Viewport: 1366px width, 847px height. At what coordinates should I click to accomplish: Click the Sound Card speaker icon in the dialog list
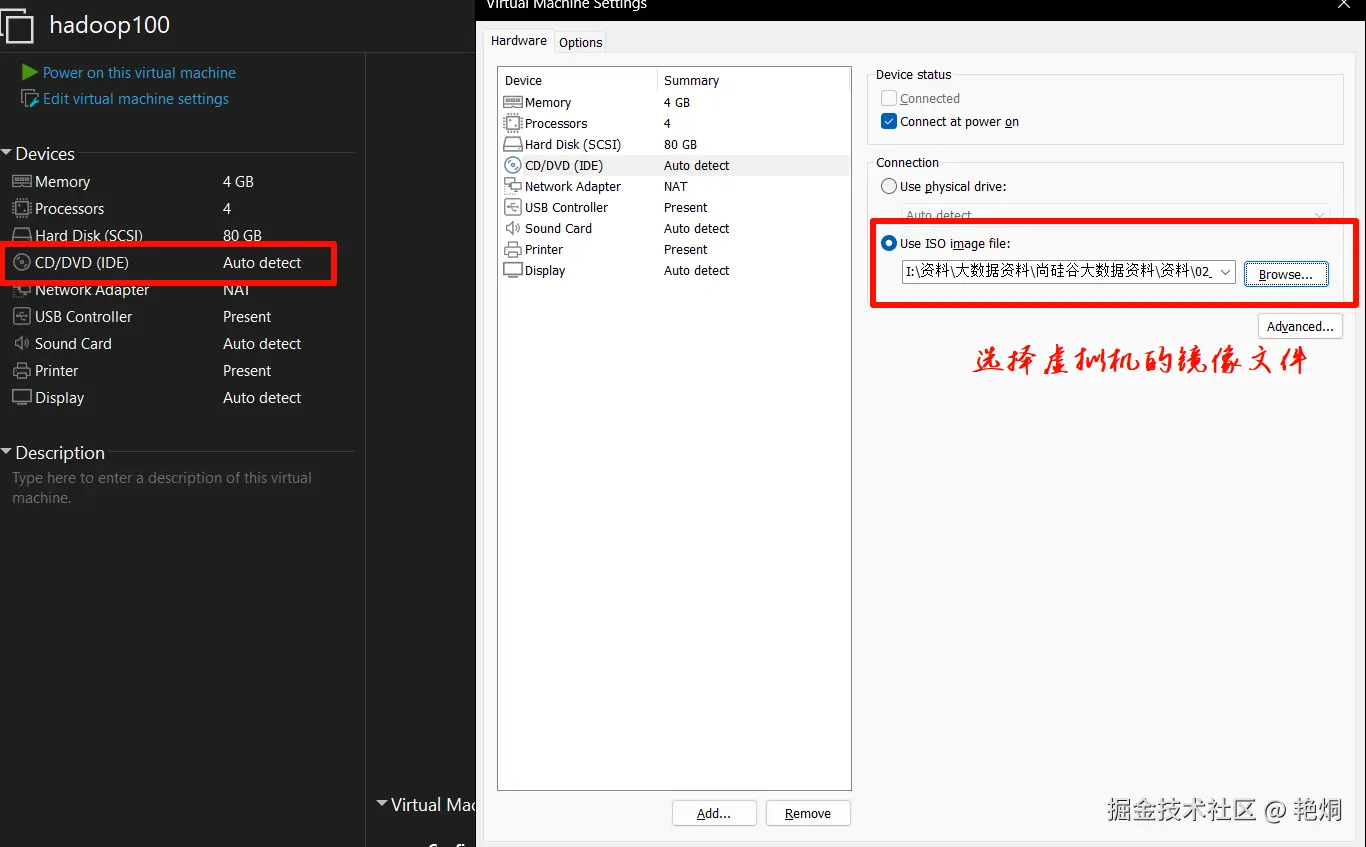point(512,228)
